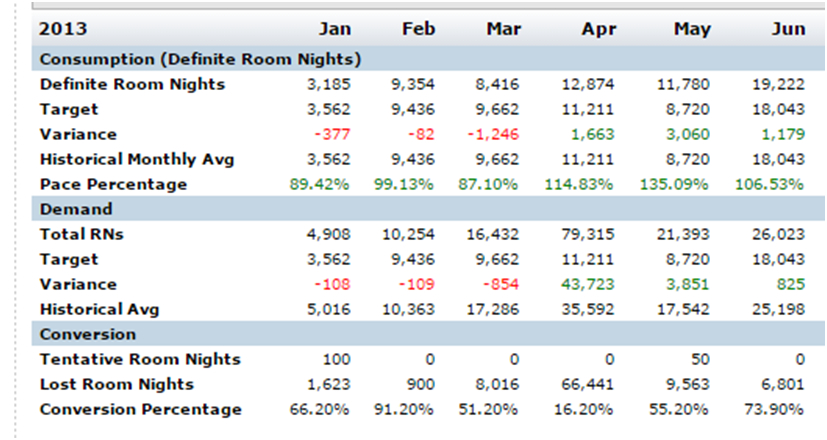Click the 2013 year heading
Image resolution: width=827 pixels, height=440 pixels.
tap(63, 28)
